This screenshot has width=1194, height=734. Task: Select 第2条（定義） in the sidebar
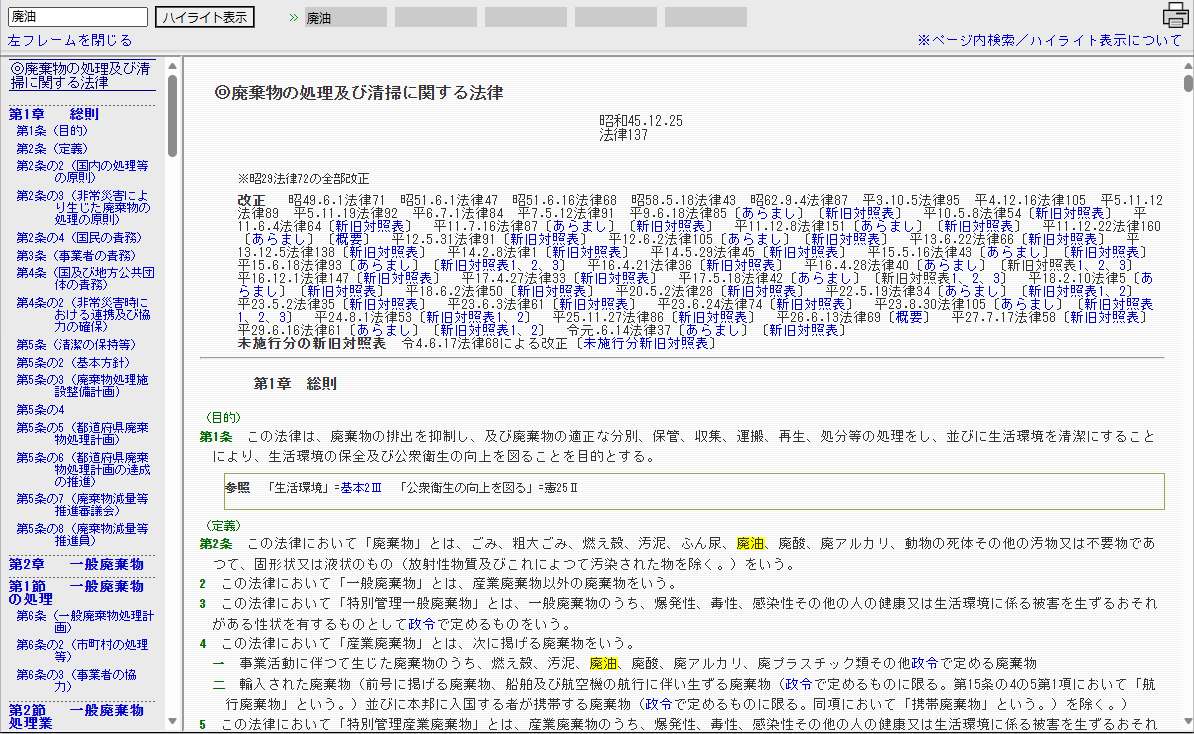coord(52,148)
